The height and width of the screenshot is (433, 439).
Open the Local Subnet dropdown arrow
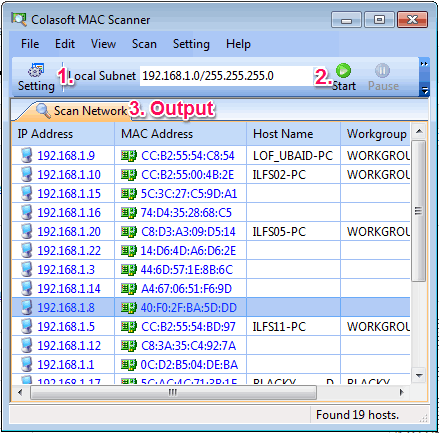pos(315,76)
